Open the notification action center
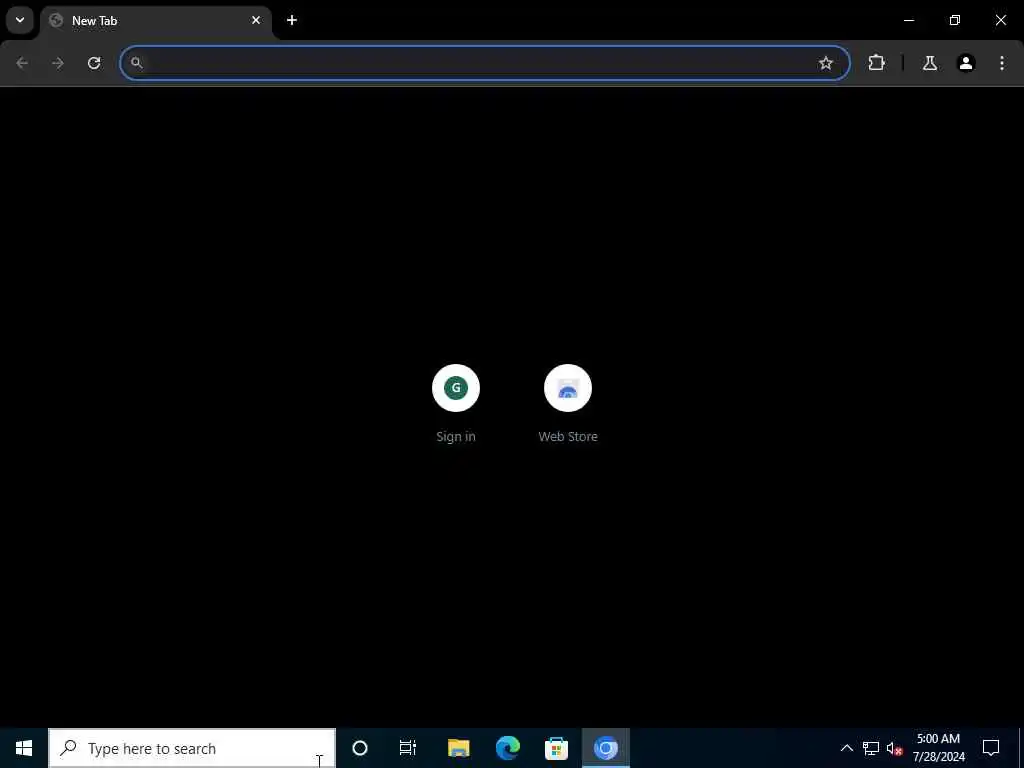The width and height of the screenshot is (1024, 768). (991, 748)
